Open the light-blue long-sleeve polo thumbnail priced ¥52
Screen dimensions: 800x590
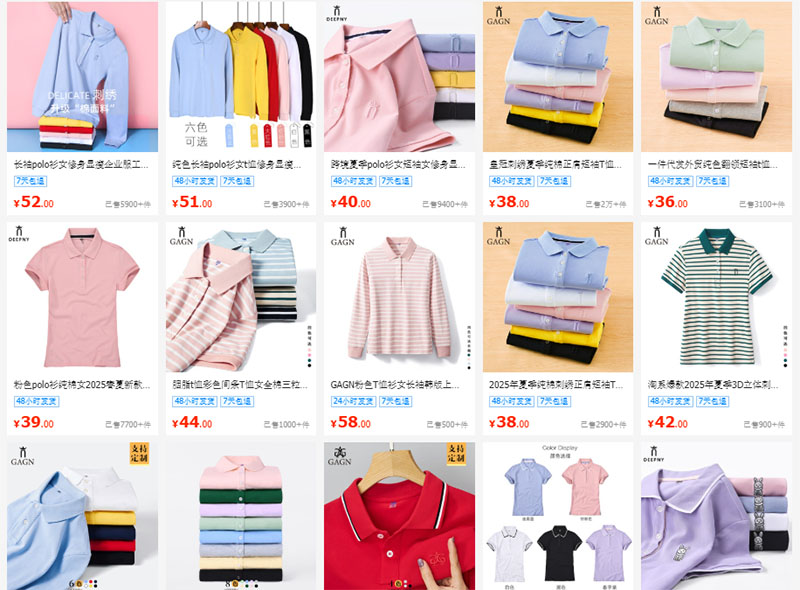point(83,77)
